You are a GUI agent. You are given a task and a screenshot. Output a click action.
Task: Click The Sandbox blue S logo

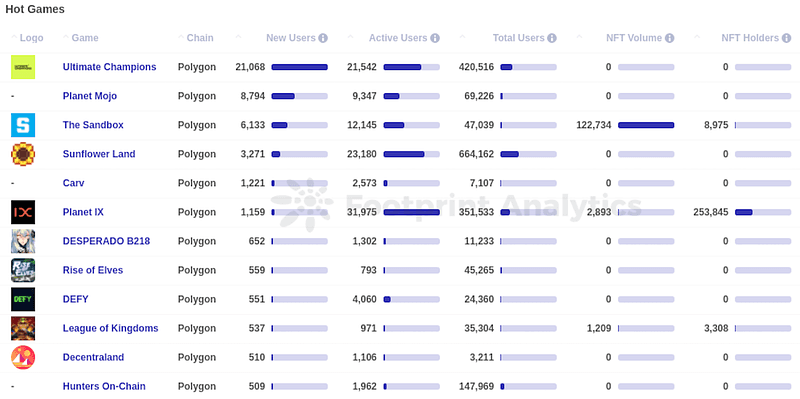click(23, 125)
